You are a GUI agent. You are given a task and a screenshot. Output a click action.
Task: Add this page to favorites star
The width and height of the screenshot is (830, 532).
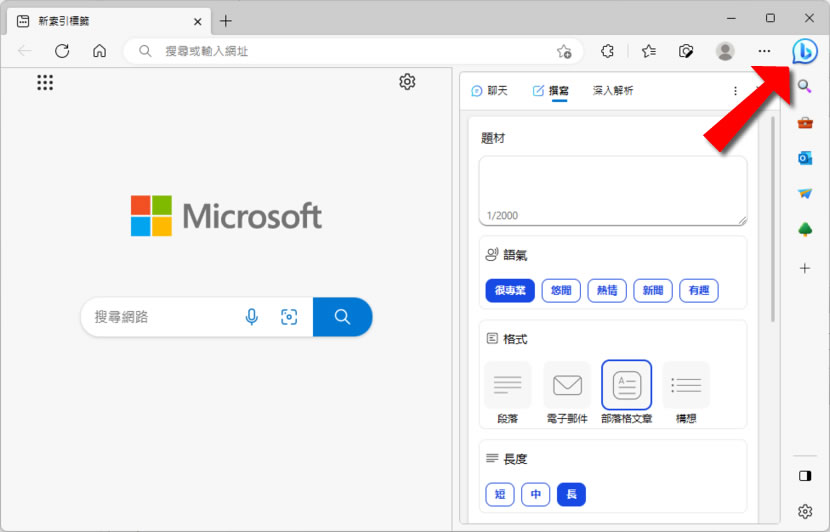pyautogui.click(x=564, y=51)
